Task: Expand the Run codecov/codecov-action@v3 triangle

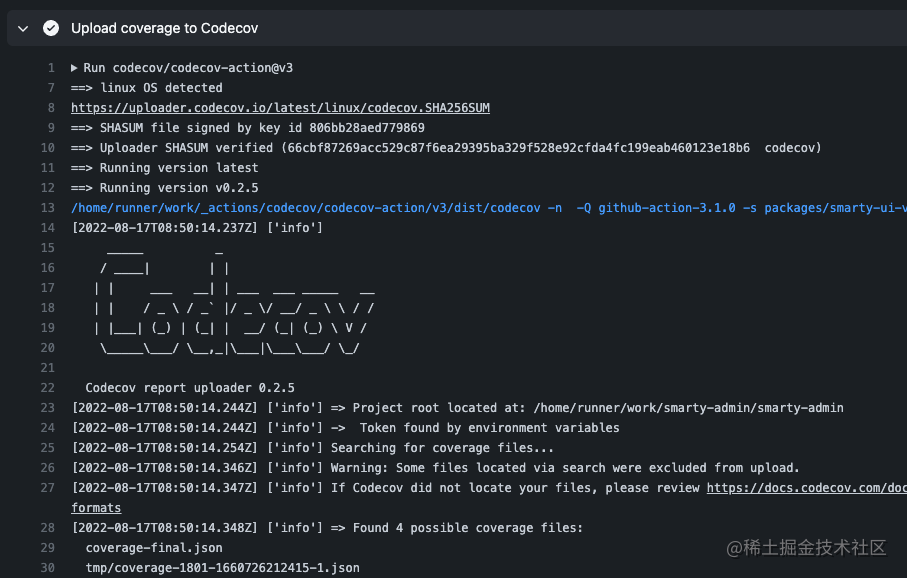Action: pos(75,68)
